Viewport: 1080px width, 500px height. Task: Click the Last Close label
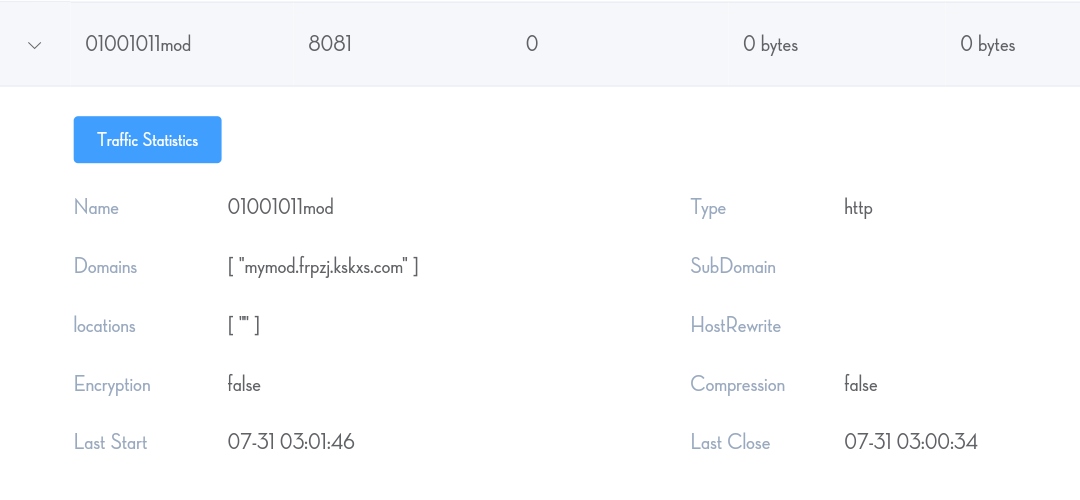[730, 442]
